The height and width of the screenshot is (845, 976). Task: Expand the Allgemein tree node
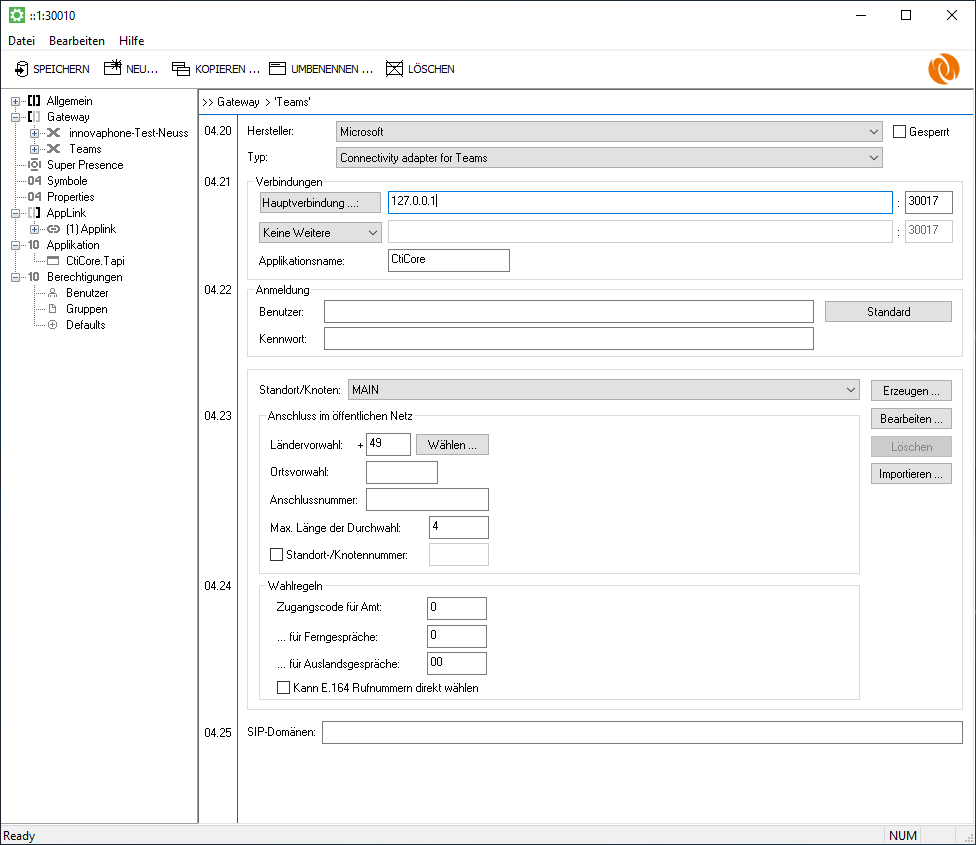pos(16,101)
